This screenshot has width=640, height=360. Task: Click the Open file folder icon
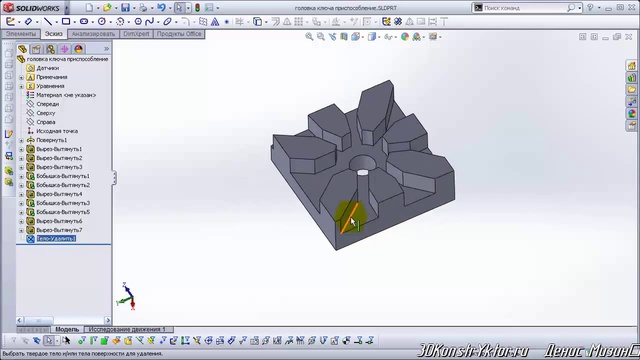pos(107,8)
